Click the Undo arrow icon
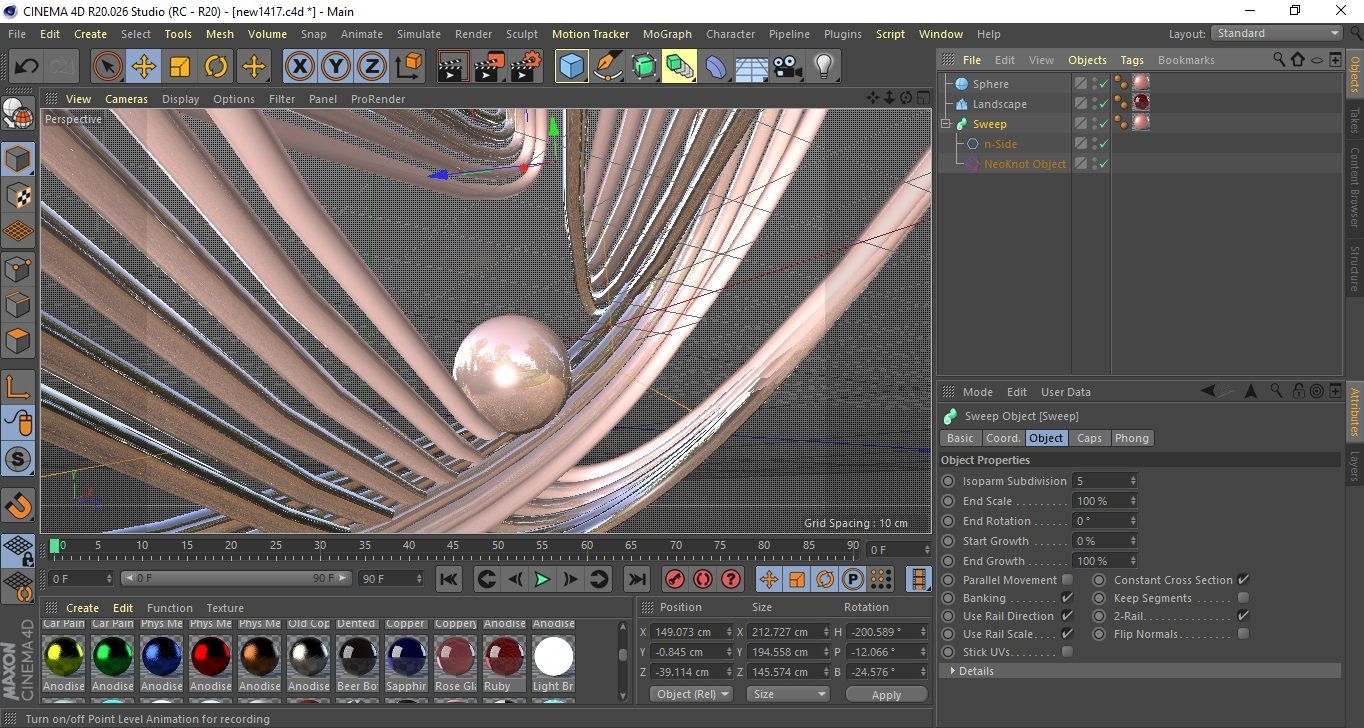 (x=27, y=67)
